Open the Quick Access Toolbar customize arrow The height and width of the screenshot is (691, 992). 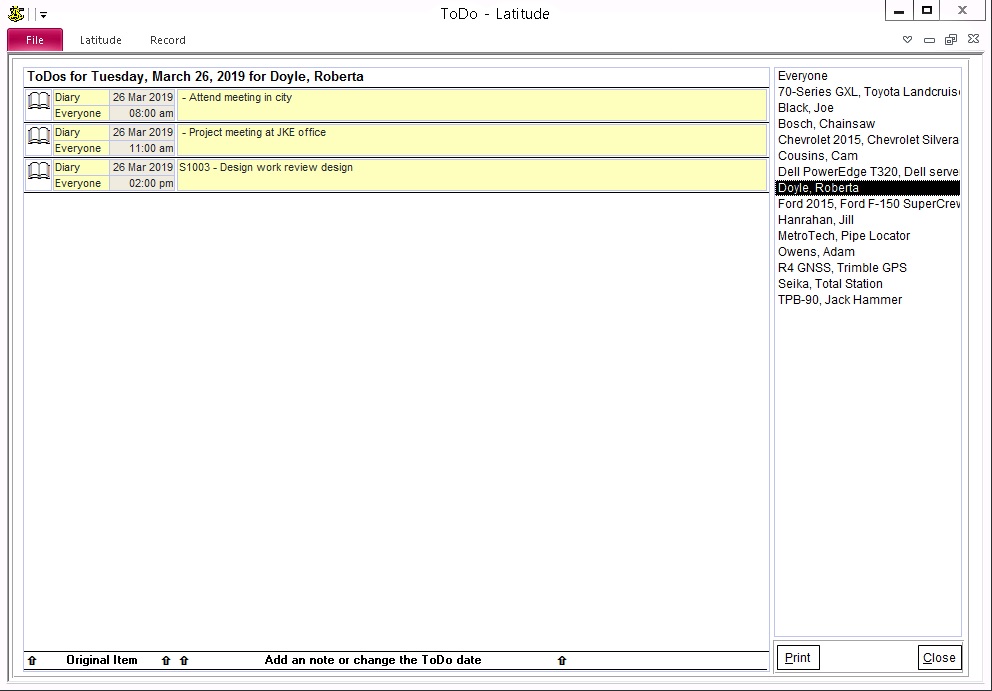[43, 15]
